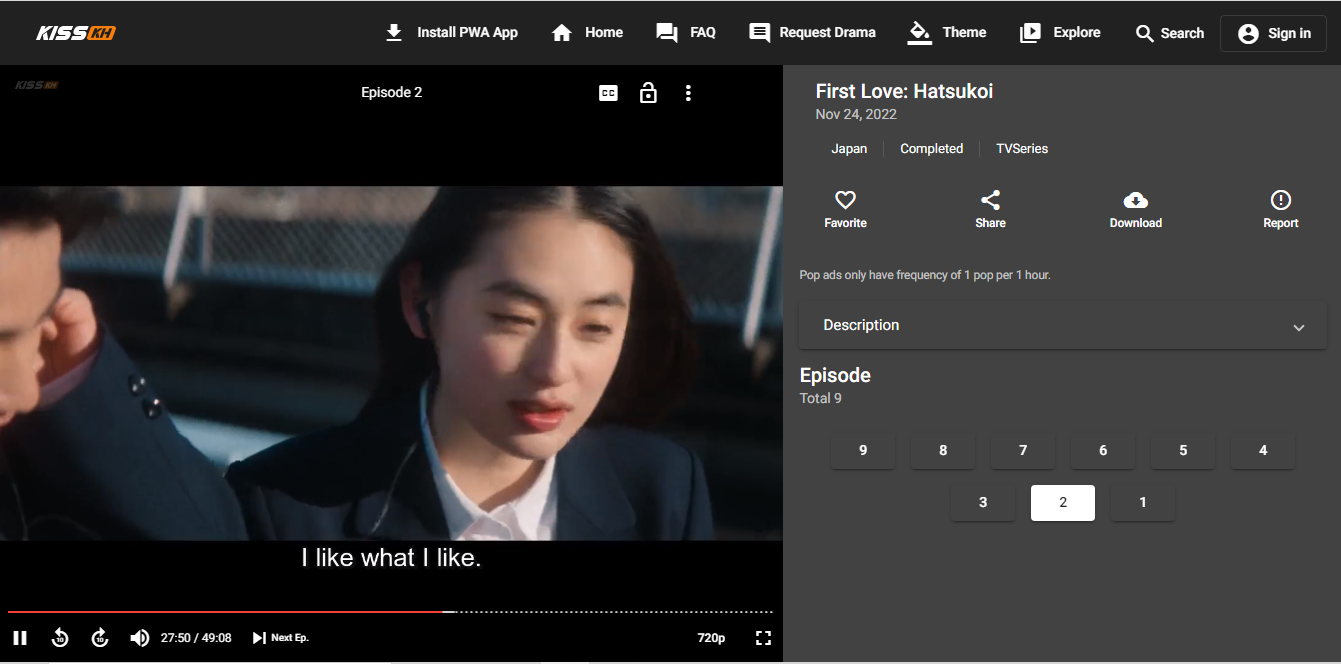Change 720p video quality
1341x664 pixels.
click(711, 638)
